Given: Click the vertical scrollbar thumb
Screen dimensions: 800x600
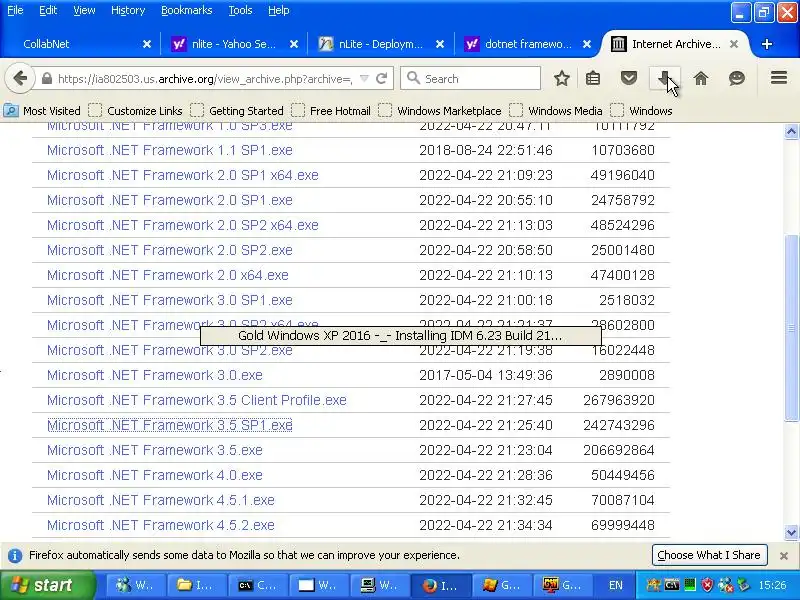Looking at the screenshot, I should coord(791,328).
